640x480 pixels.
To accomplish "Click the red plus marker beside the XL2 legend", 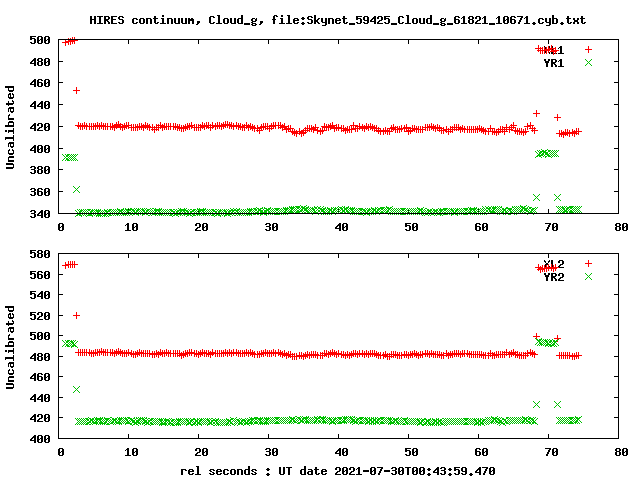I will pyautogui.click(x=588, y=263).
